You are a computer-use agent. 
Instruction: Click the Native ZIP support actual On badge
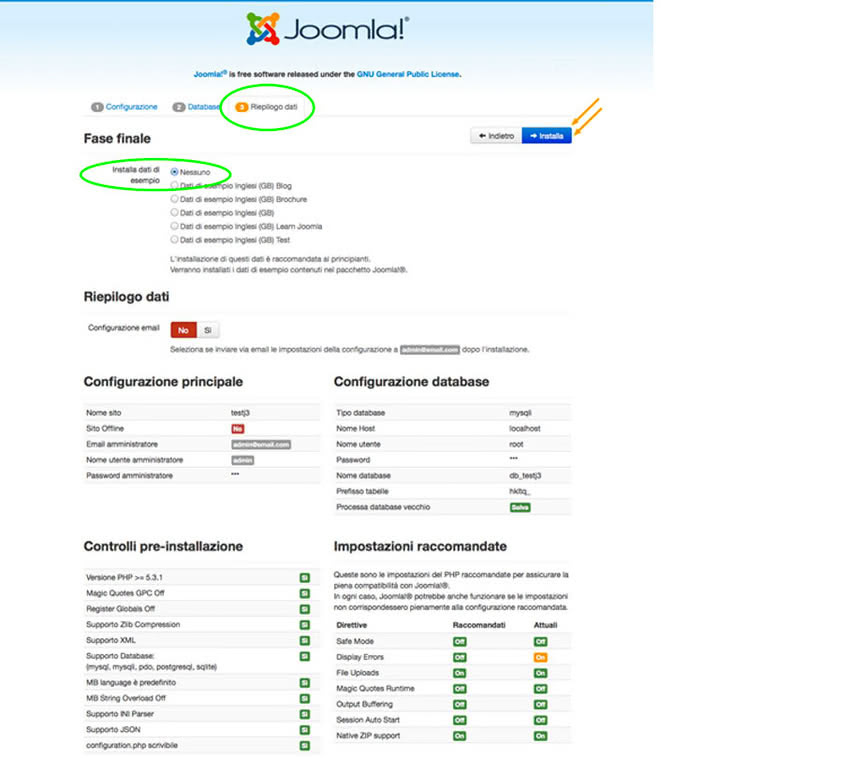[540, 736]
